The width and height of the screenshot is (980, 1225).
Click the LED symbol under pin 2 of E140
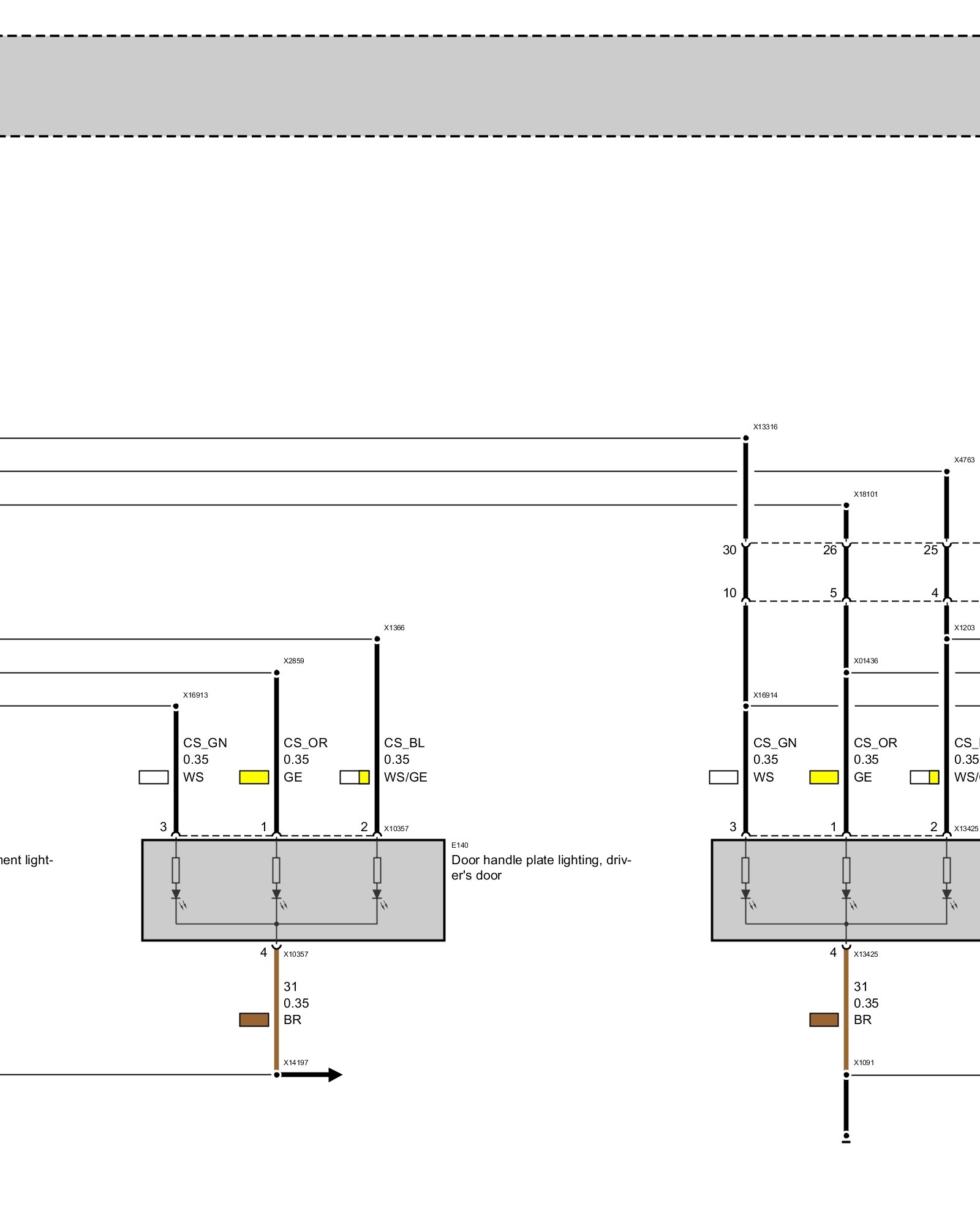click(x=379, y=899)
